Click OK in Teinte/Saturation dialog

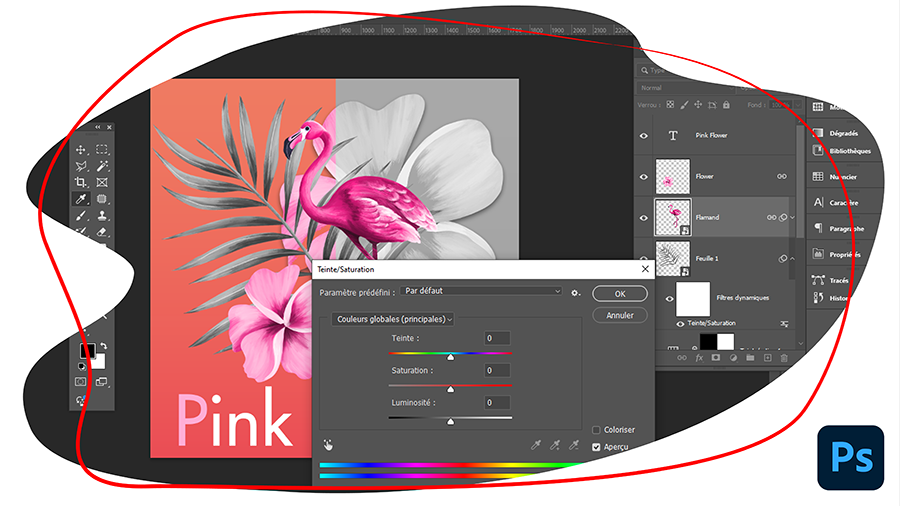click(620, 294)
